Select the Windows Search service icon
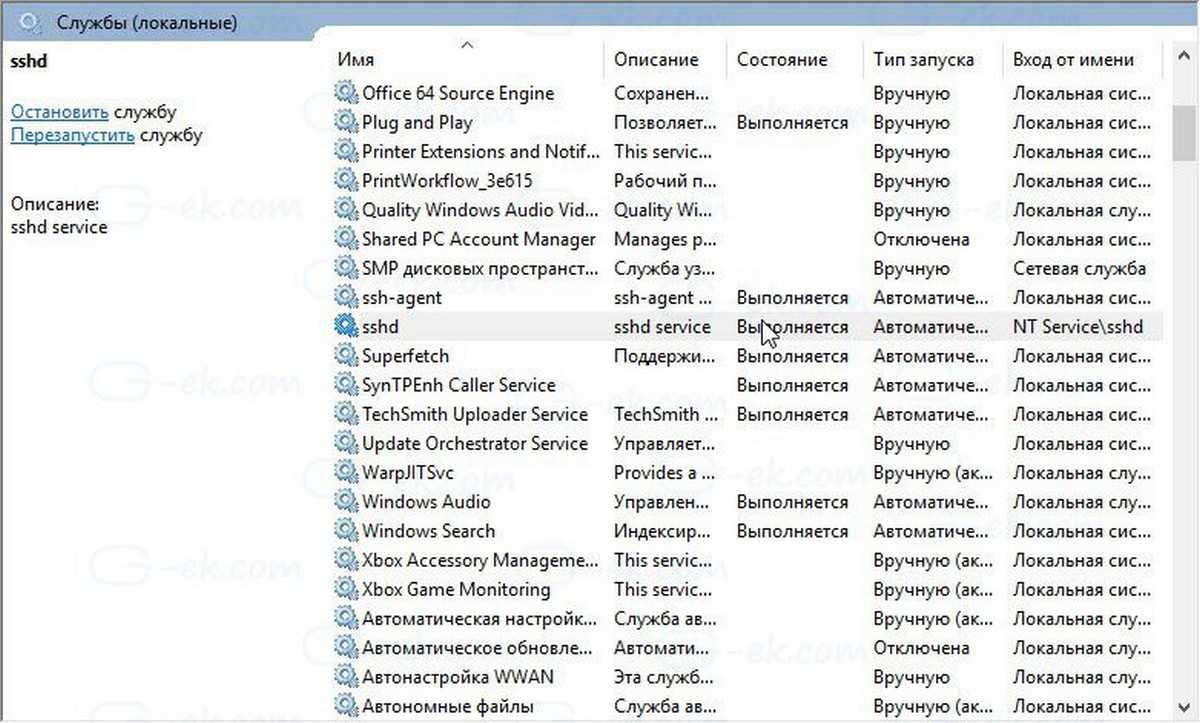Screen dimensions: 1200x723 click(x=346, y=531)
